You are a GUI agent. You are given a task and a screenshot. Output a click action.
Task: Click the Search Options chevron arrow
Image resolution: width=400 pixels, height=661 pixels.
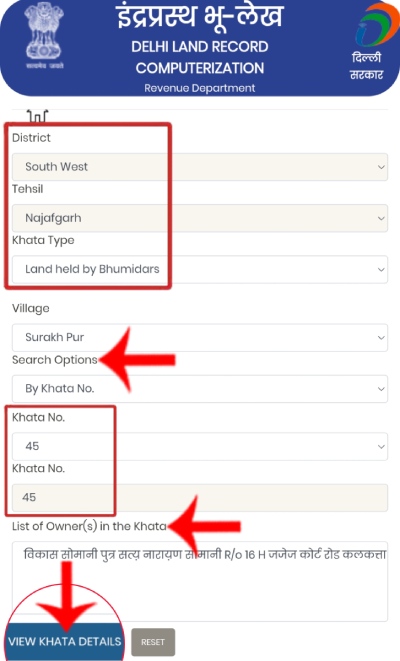click(381, 389)
